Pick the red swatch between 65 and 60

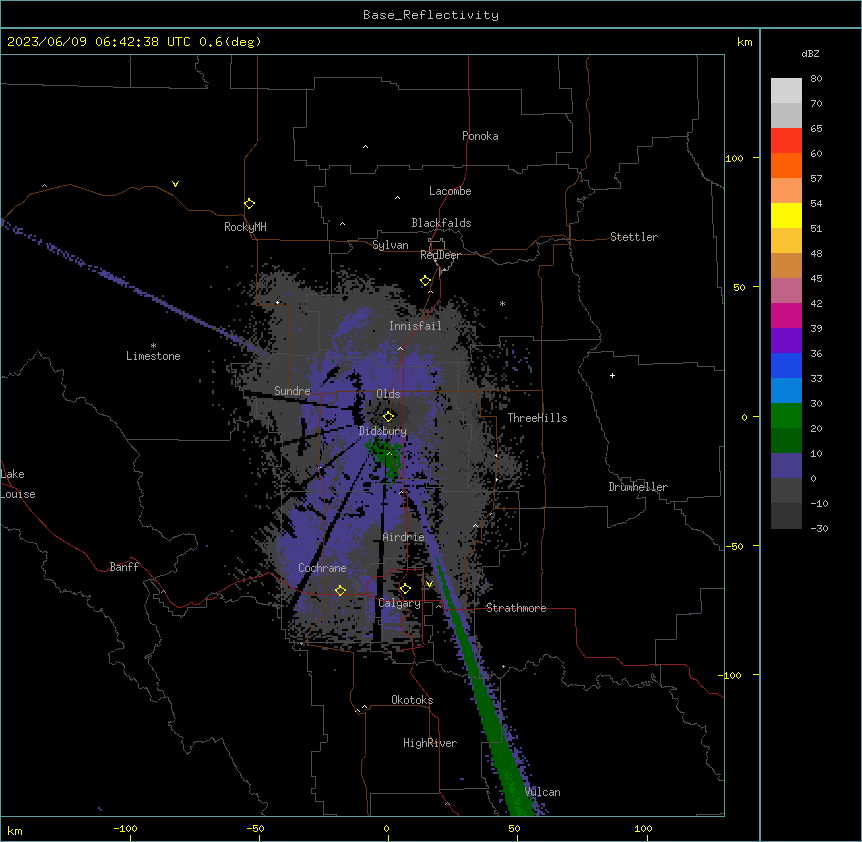[786, 141]
